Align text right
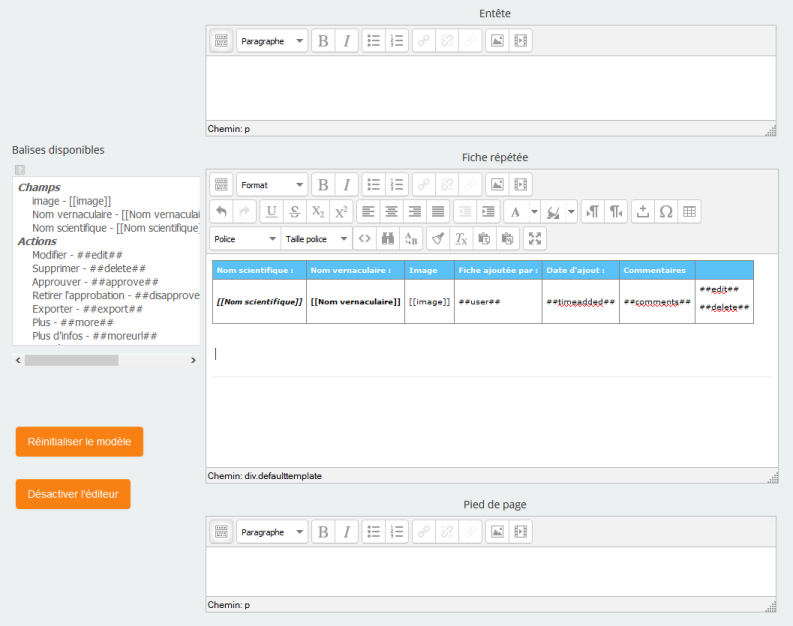The image size is (793, 626). (x=415, y=211)
